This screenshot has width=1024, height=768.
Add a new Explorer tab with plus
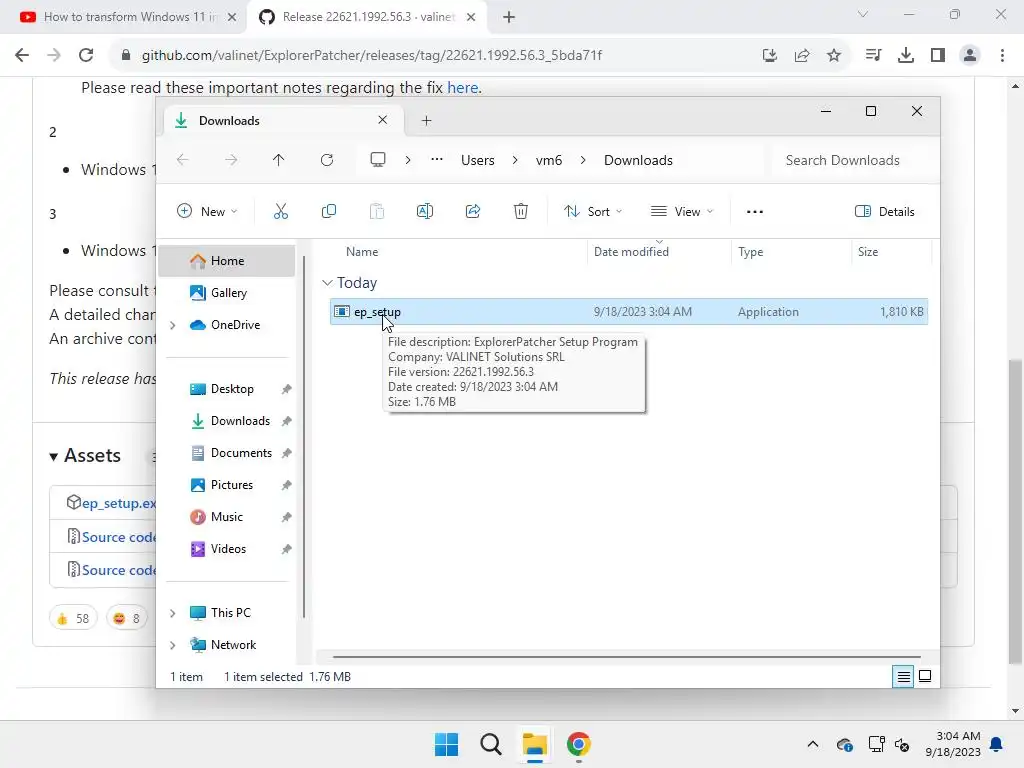(x=426, y=120)
